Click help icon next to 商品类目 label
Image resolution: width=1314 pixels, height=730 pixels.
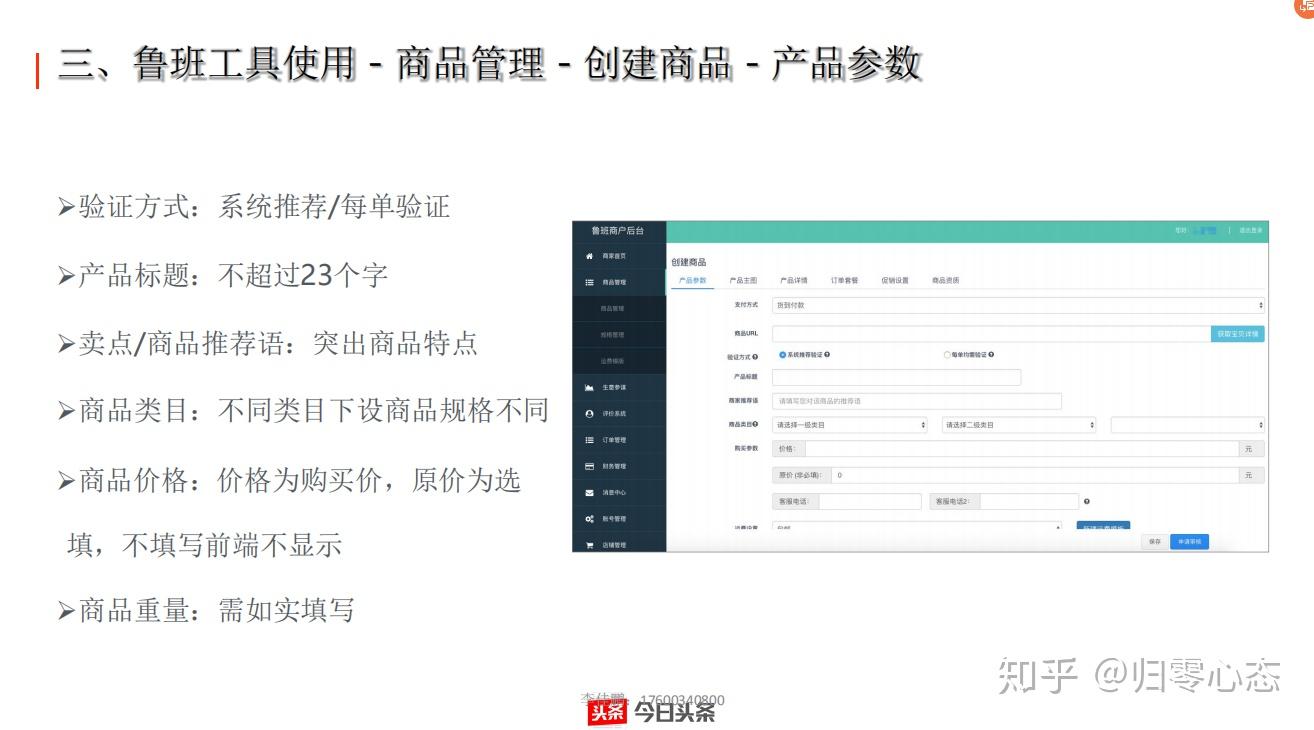755,425
